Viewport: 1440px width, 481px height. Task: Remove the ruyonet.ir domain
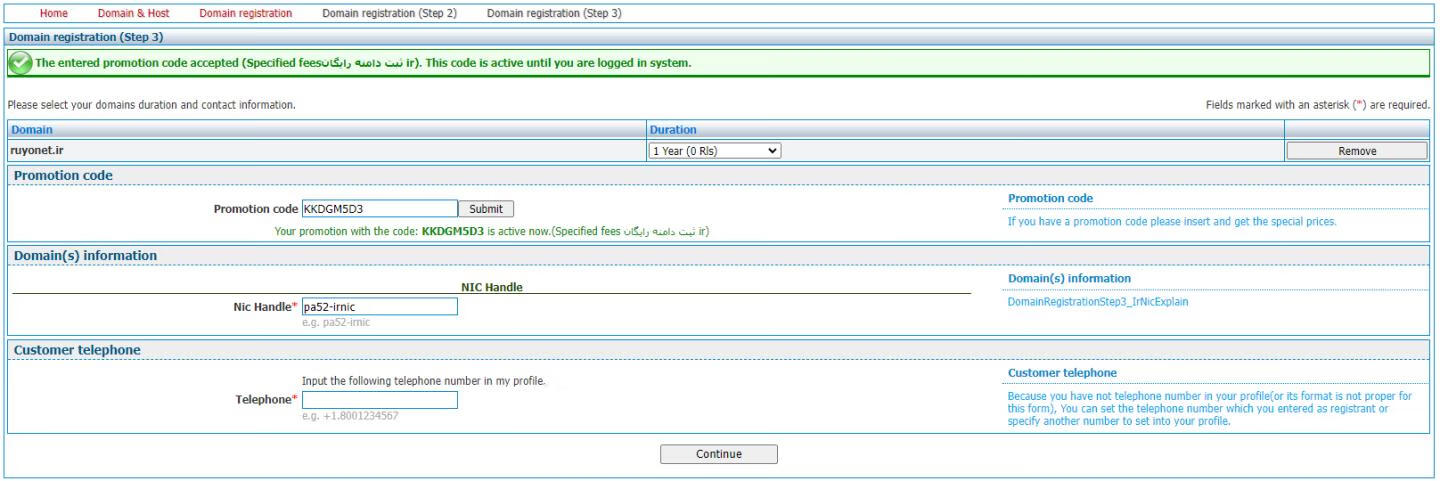1356,151
